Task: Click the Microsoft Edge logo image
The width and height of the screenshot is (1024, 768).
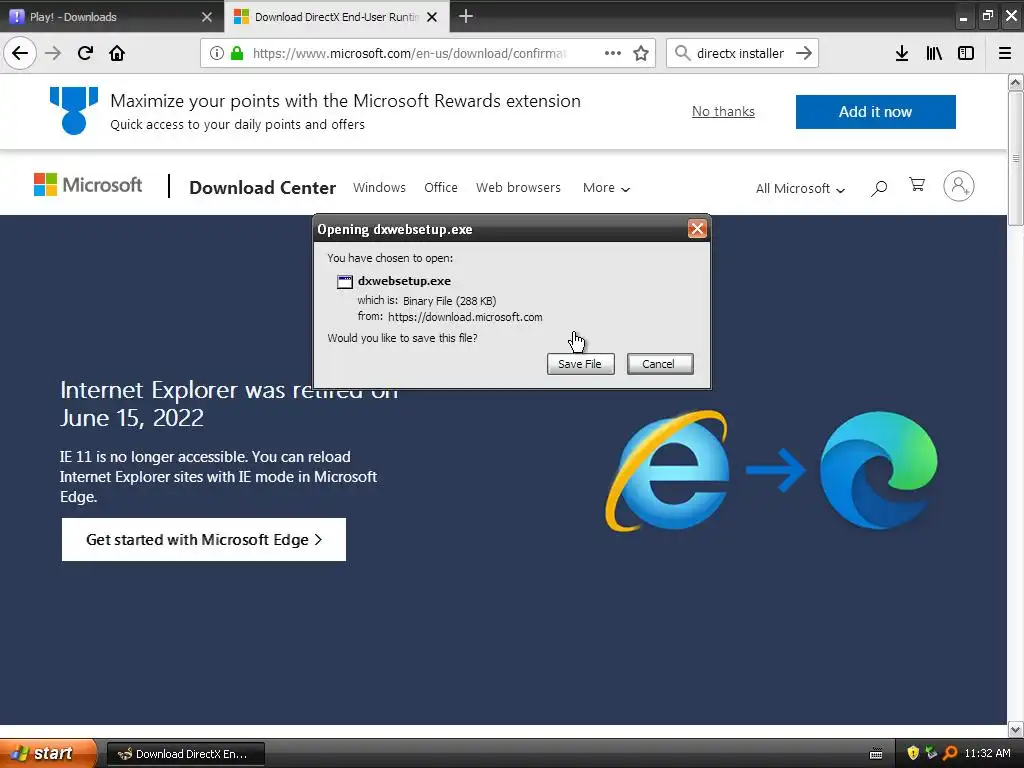Action: pyautogui.click(x=878, y=470)
